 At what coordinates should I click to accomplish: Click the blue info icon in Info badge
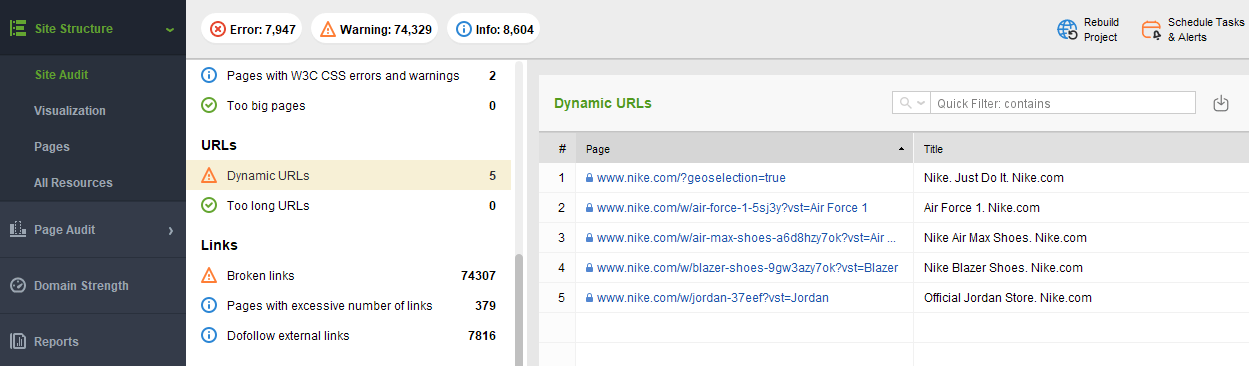pos(463,29)
